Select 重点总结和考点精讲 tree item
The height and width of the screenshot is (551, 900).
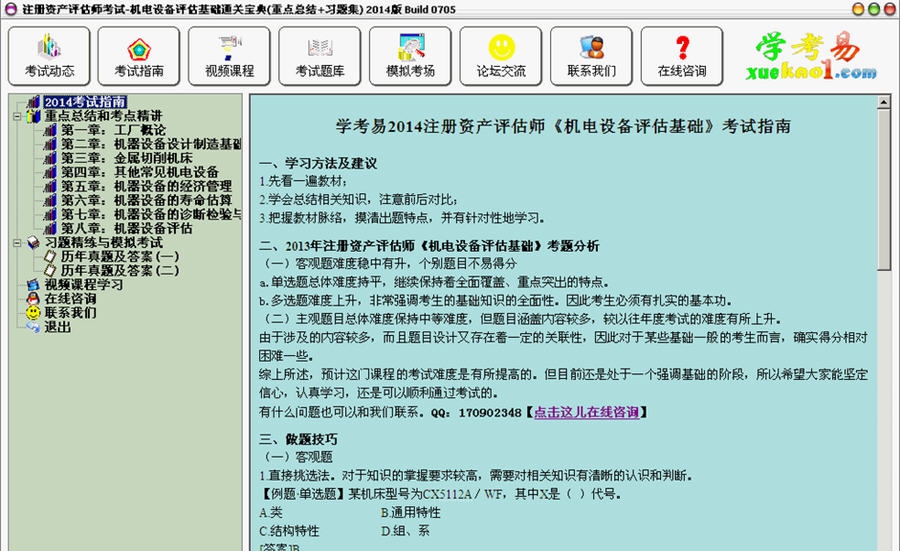click(x=103, y=116)
